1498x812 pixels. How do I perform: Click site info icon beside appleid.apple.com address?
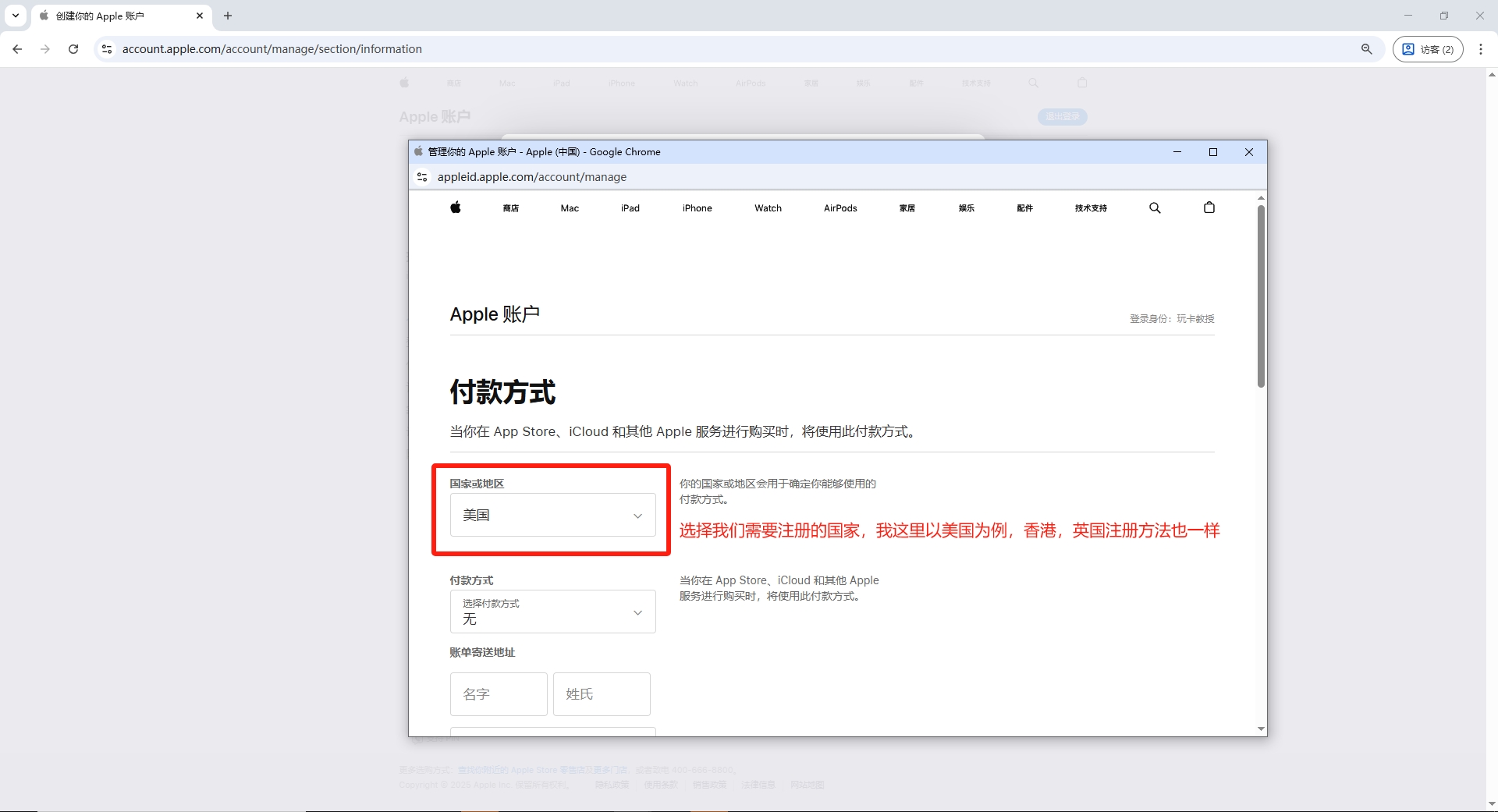pyautogui.click(x=422, y=177)
